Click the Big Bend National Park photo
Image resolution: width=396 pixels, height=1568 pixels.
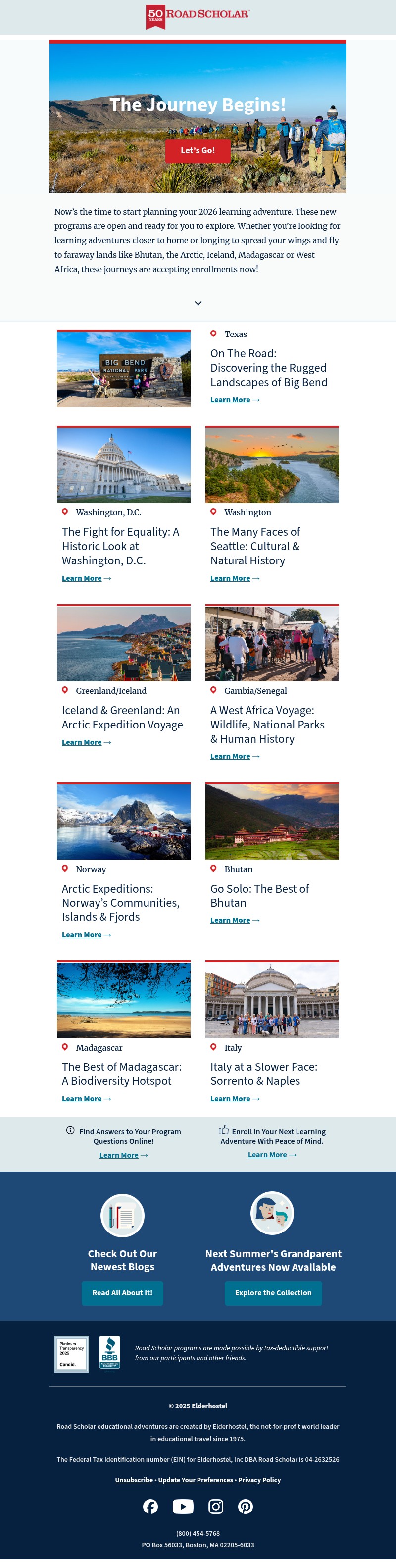click(x=123, y=368)
